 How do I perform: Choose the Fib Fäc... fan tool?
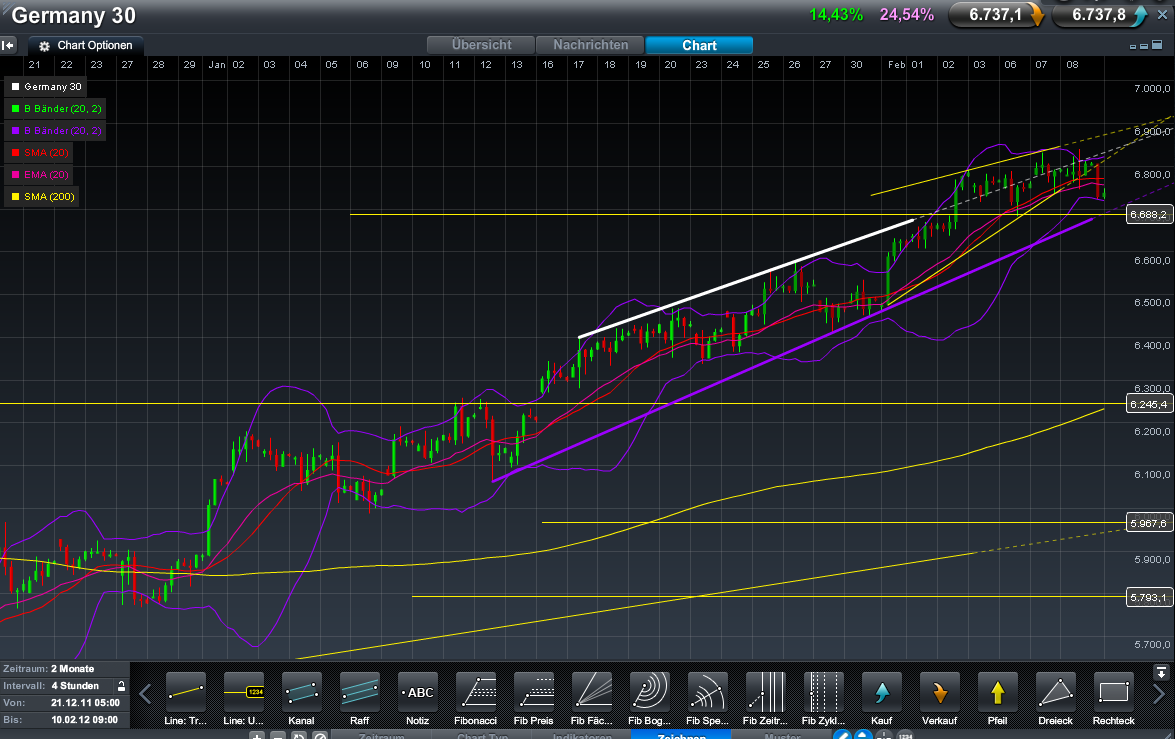pyautogui.click(x=592, y=692)
